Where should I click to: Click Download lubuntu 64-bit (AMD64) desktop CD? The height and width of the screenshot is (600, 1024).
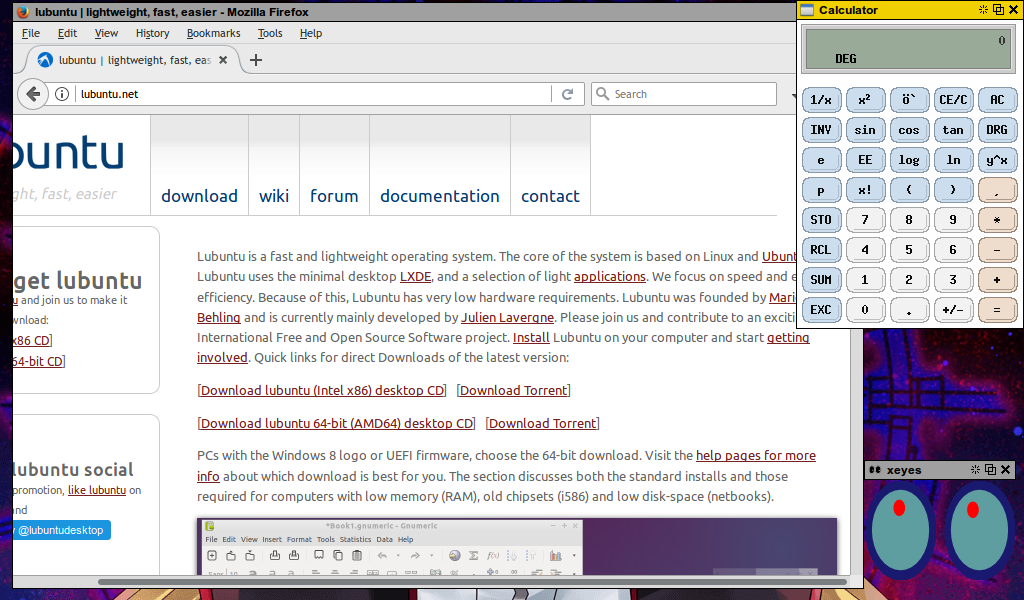(337, 423)
